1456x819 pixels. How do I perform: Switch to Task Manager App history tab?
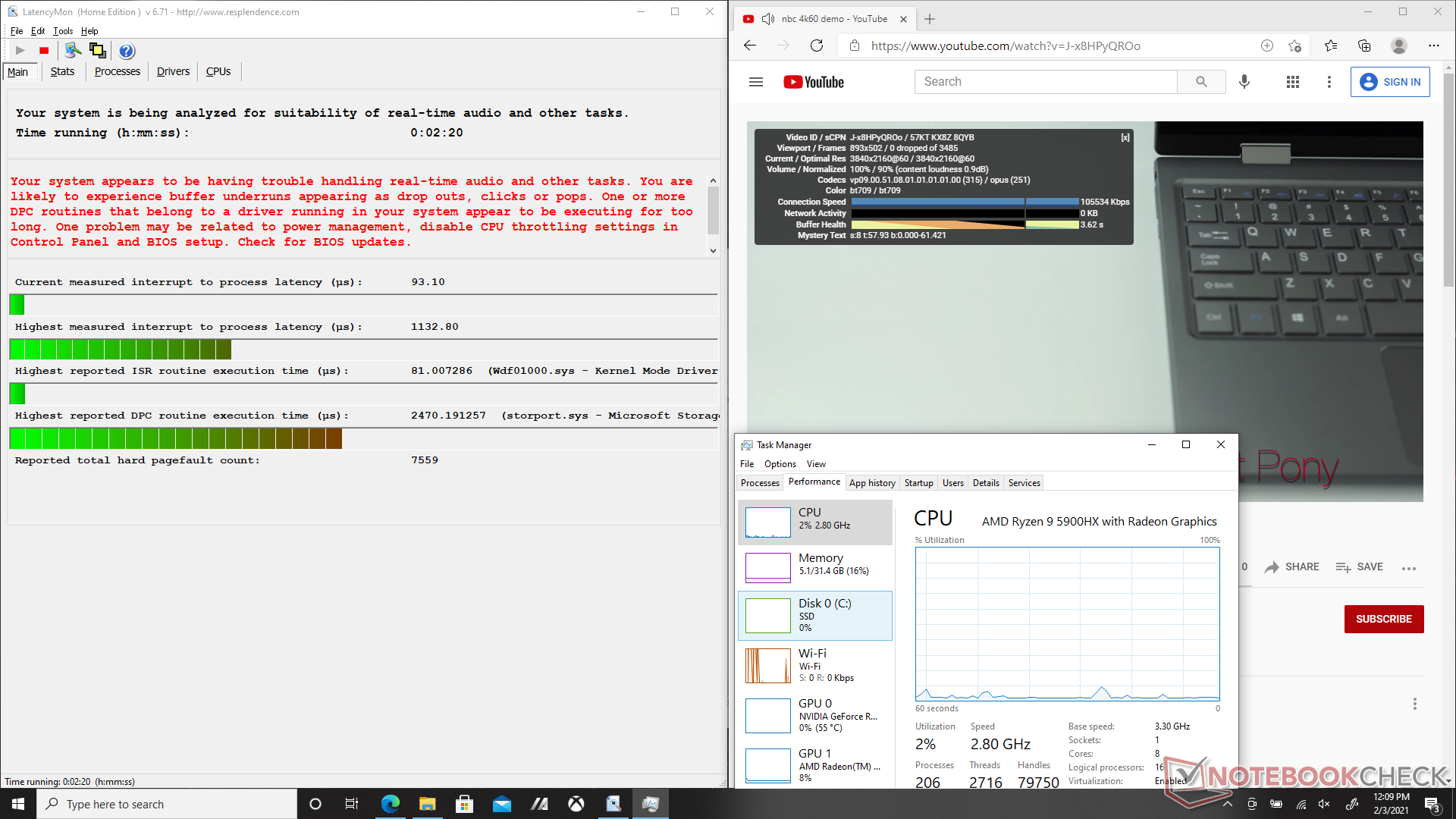[x=872, y=482]
